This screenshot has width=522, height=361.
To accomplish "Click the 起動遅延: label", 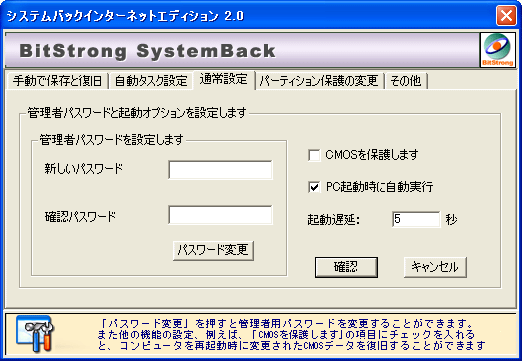I will click(x=334, y=220).
